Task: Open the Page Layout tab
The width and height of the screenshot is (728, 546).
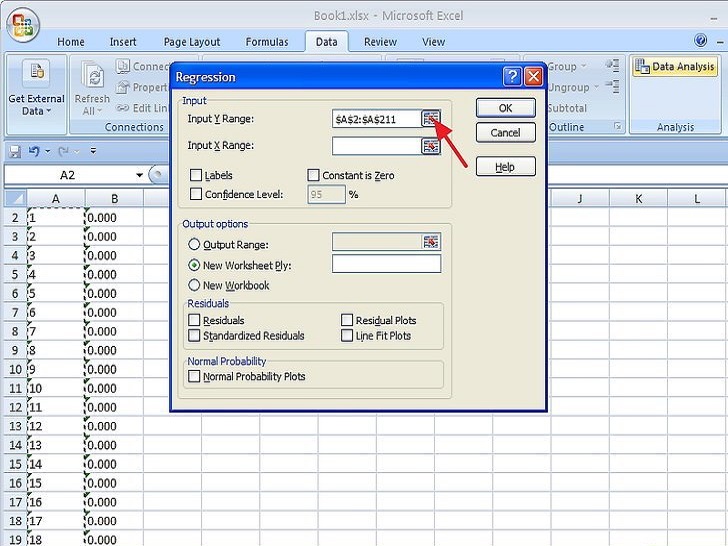Action: coord(192,42)
